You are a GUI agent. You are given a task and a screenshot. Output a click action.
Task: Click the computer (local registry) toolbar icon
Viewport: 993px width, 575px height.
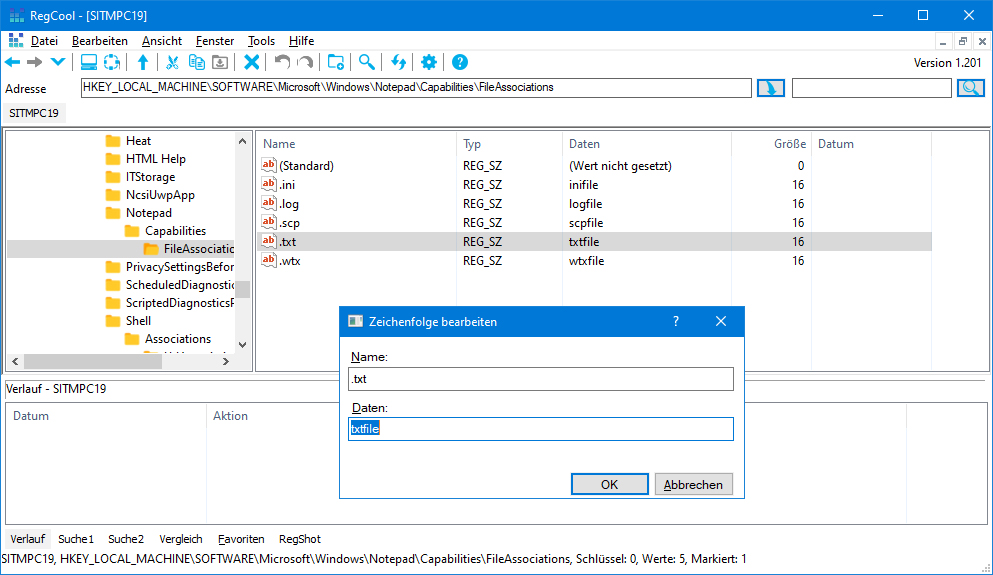(x=89, y=62)
